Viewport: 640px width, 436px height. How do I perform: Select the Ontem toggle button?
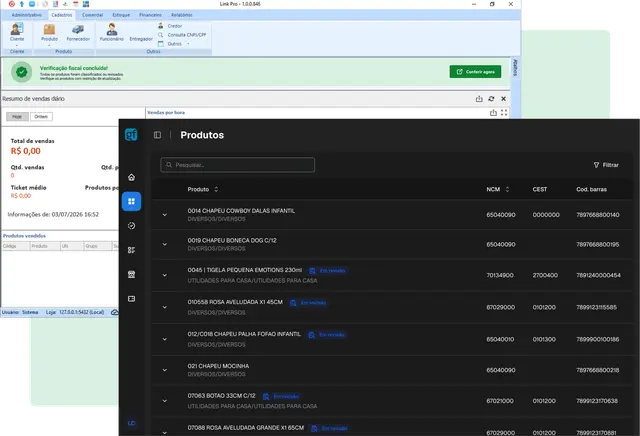point(41,117)
